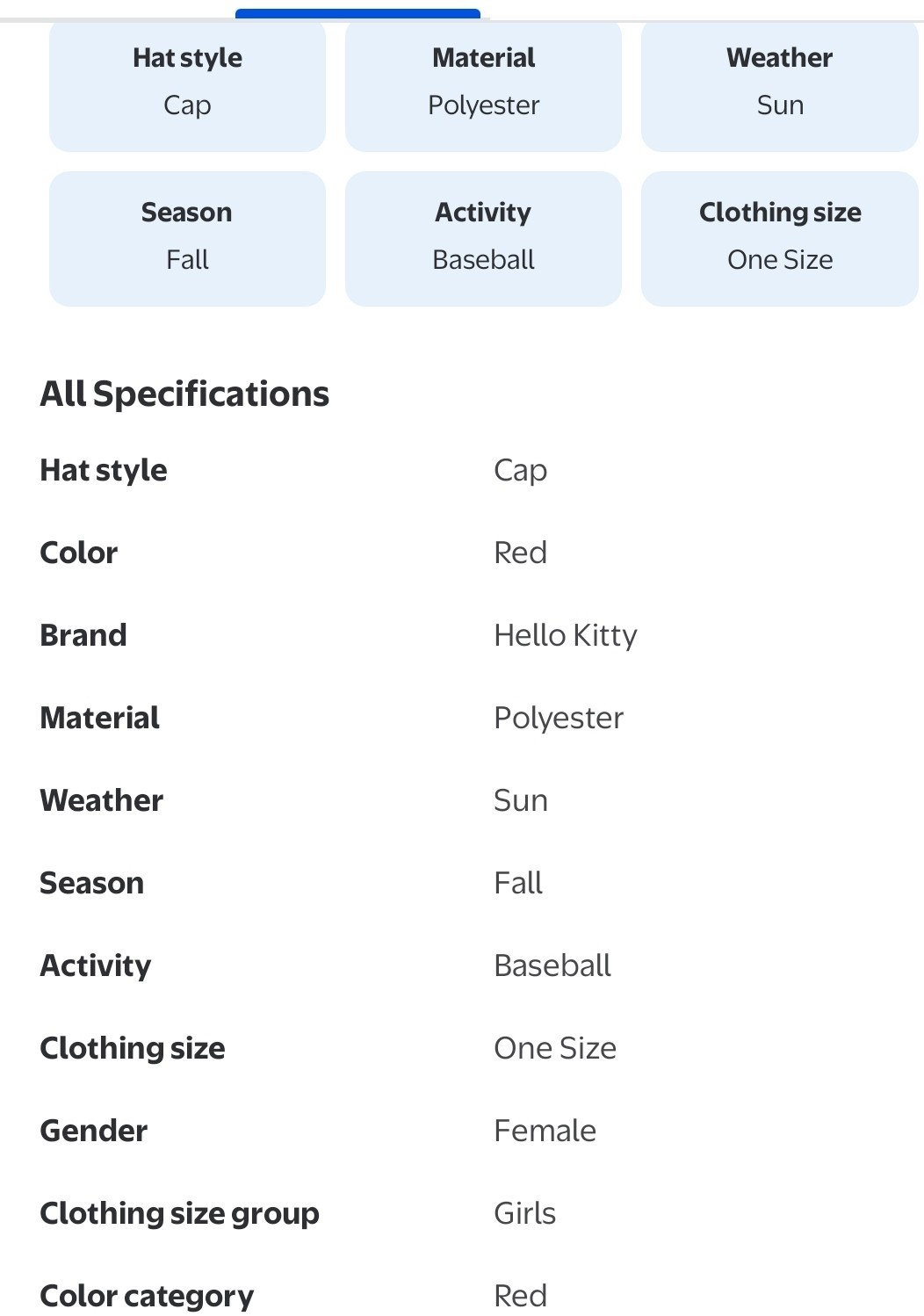Select the Female gender value
This screenshot has height=1316, width=924.
(x=545, y=1131)
